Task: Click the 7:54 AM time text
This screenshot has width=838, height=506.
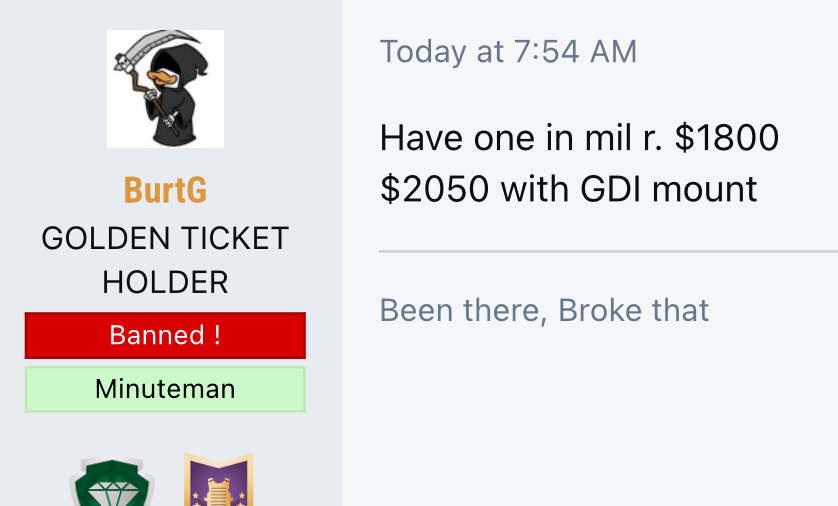Action: click(576, 52)
